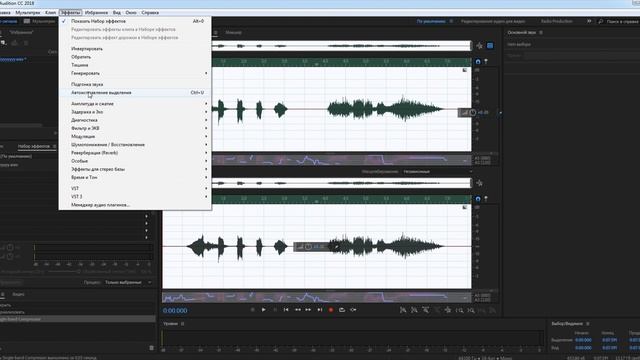Open the Окно menu
640x360 pixels.
pos(131,13)
